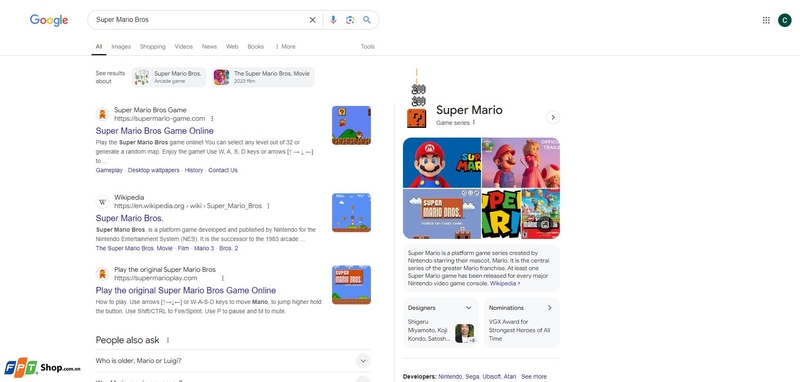Open Mario and Peach movie trailer image
This screenshot has width=800, height=382.
tap(521, 163)
